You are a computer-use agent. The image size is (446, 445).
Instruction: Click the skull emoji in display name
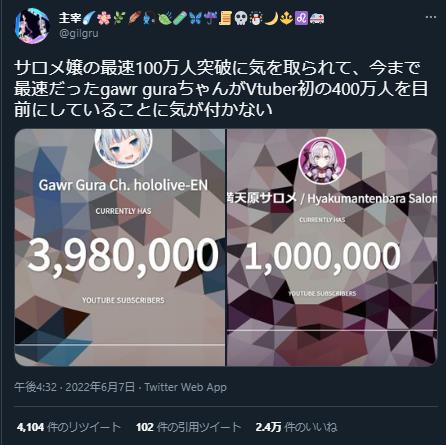coord(240,18)
